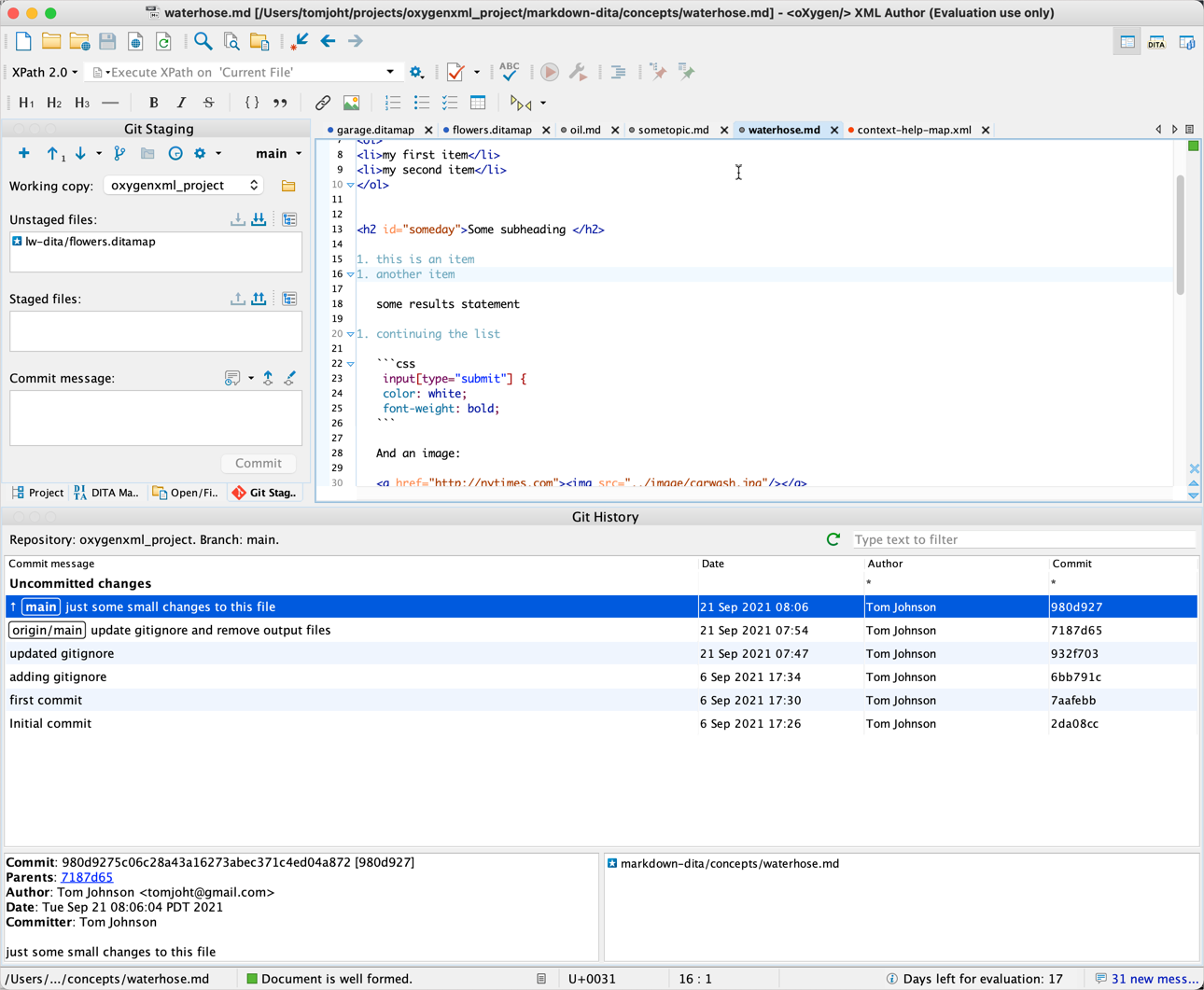Toggle the Editor perspective layout button
The height and width of the screenshot is (990, 1204).
[x=1127, y=43]
